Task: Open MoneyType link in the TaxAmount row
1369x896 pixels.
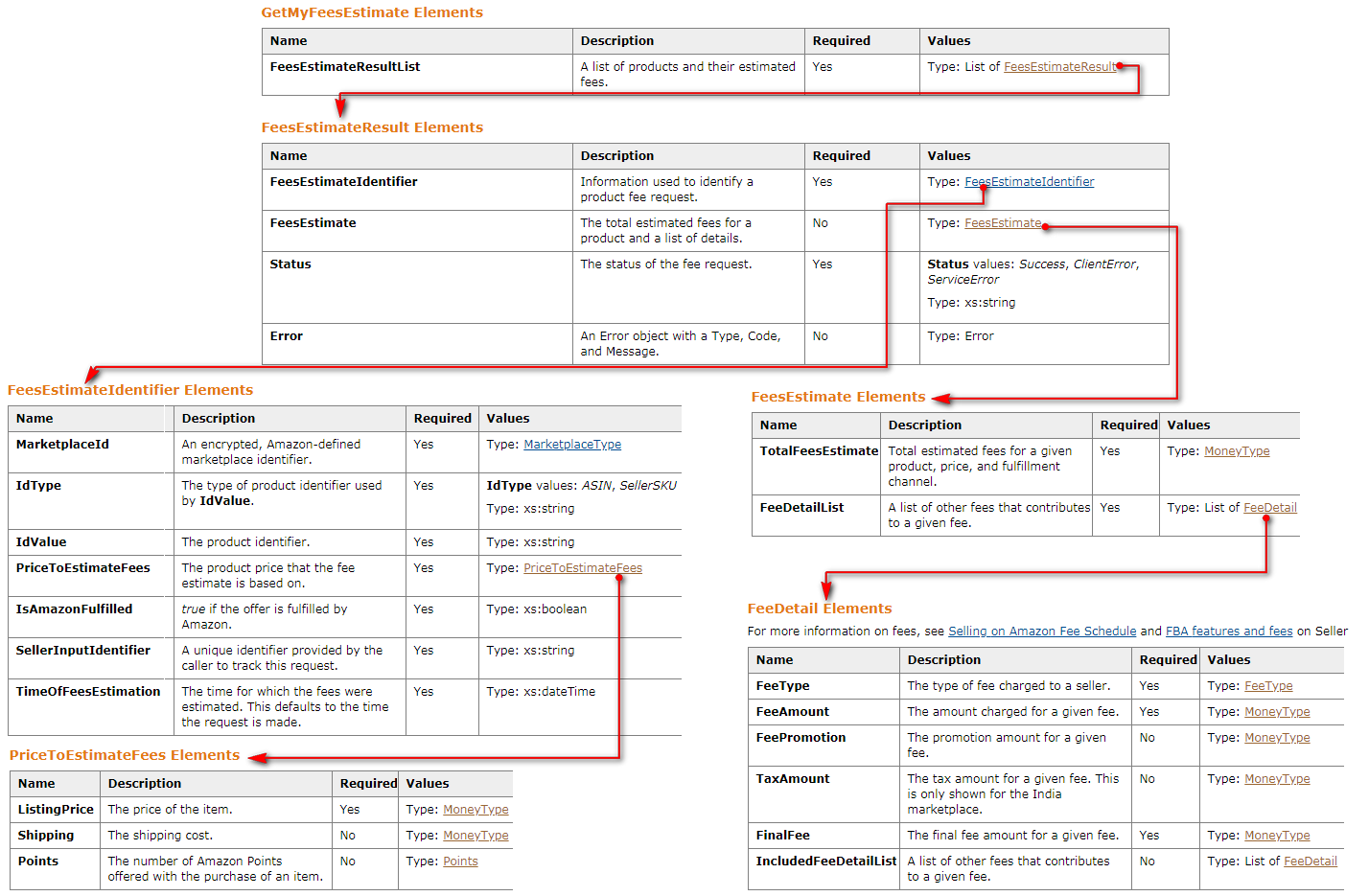Action: (1277, 779)
